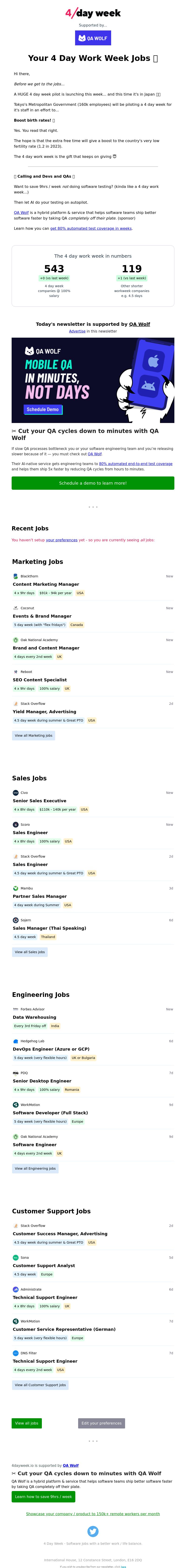Click the Civo company logo
186x1568 pixels.
pos(16,792)
